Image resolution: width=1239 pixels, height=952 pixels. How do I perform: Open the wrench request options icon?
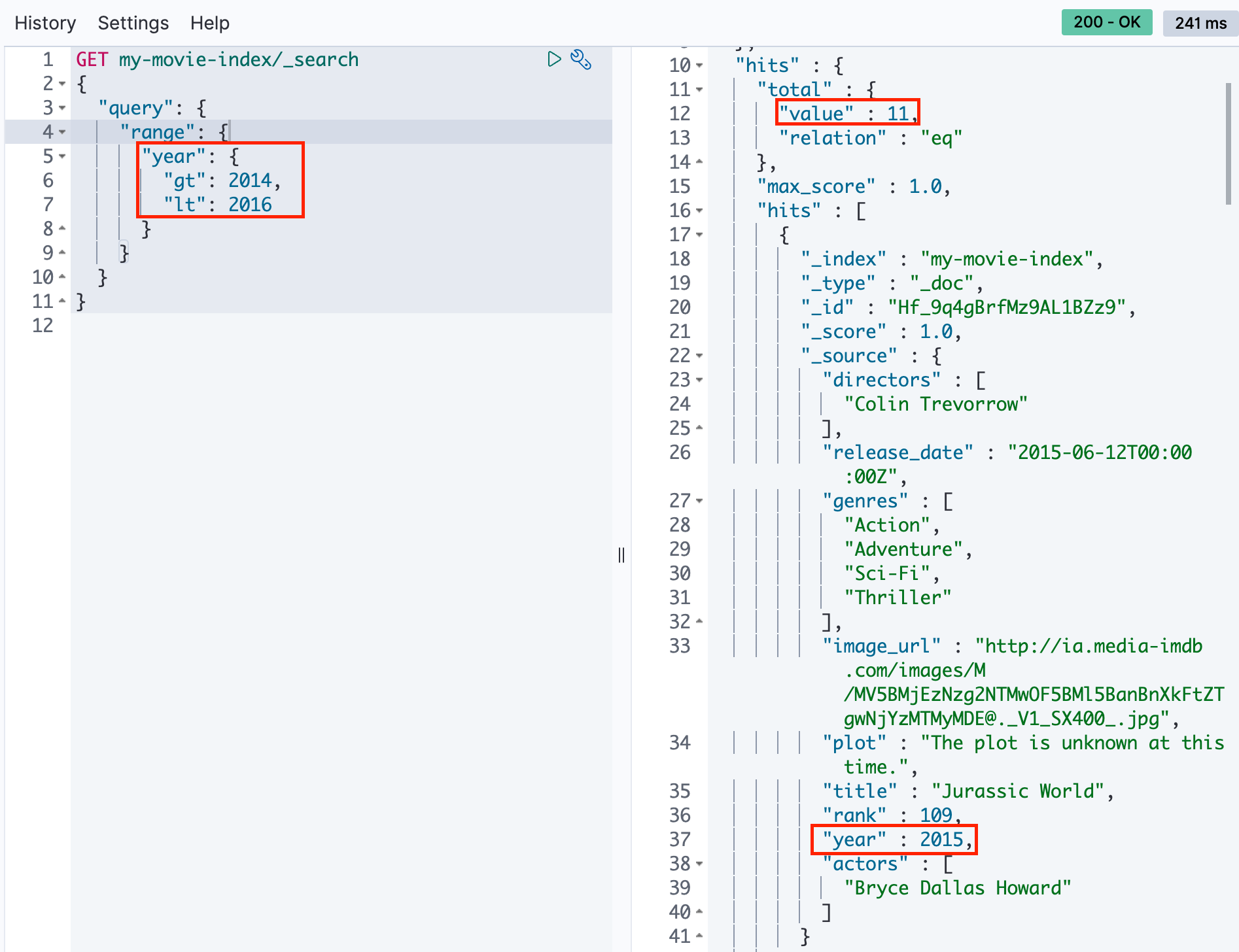(581, 59)
